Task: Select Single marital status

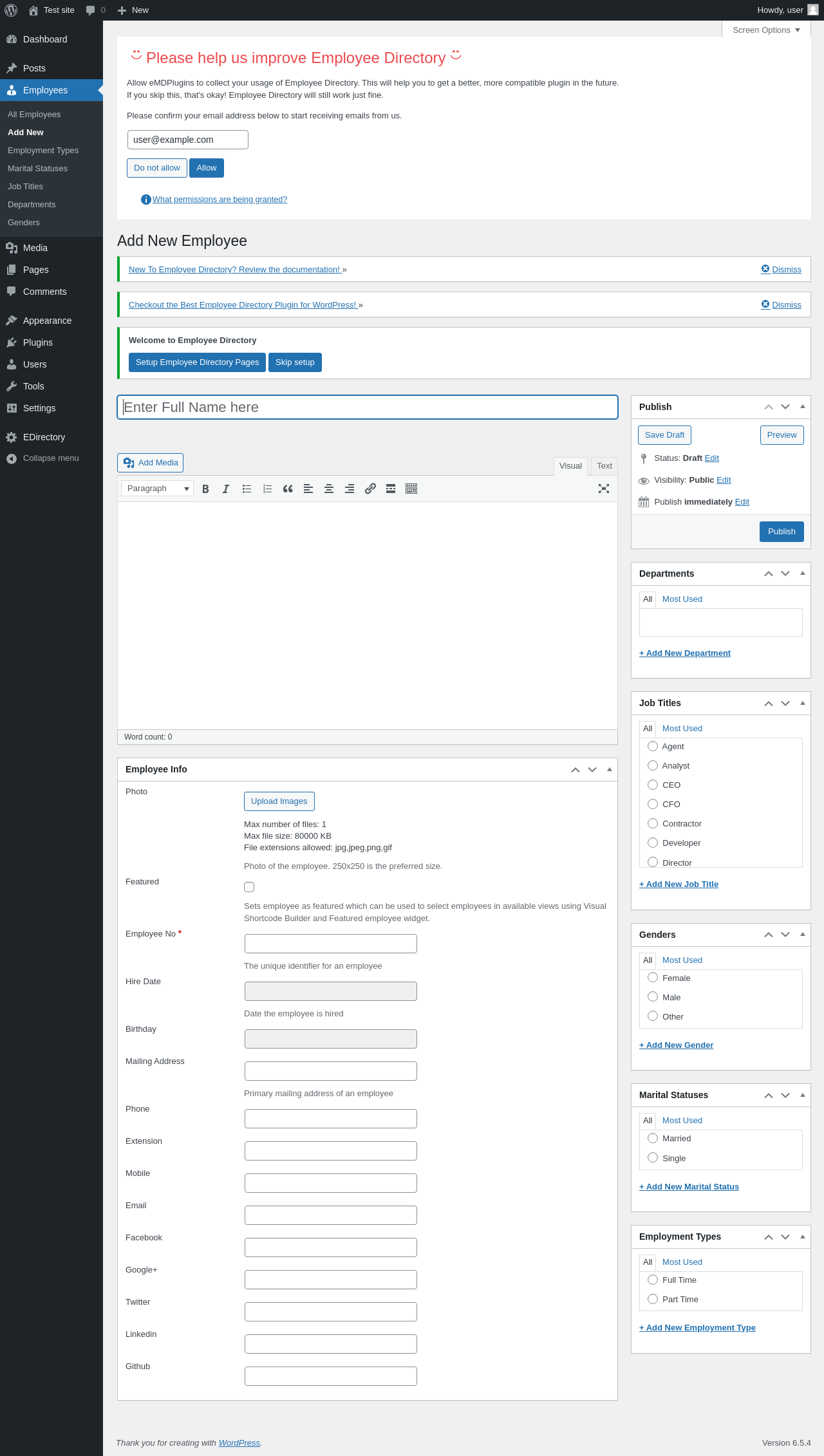Action: (653, 1157)
